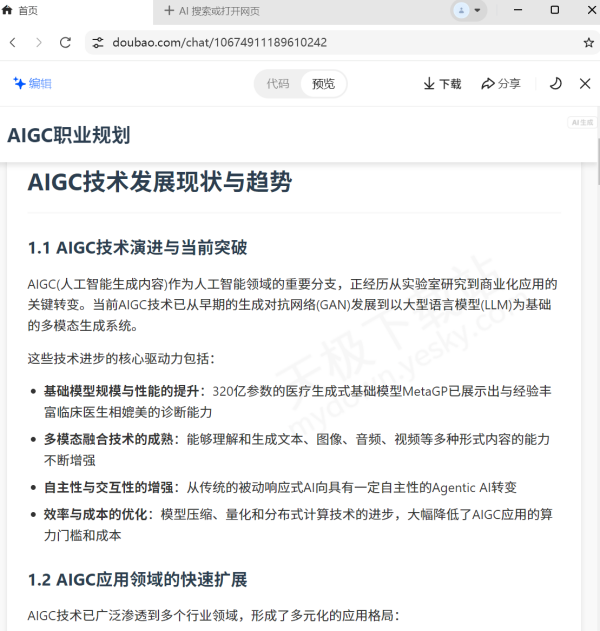Minimize the browser window
This screenshot has height=631, width=600.
point(518,10)
